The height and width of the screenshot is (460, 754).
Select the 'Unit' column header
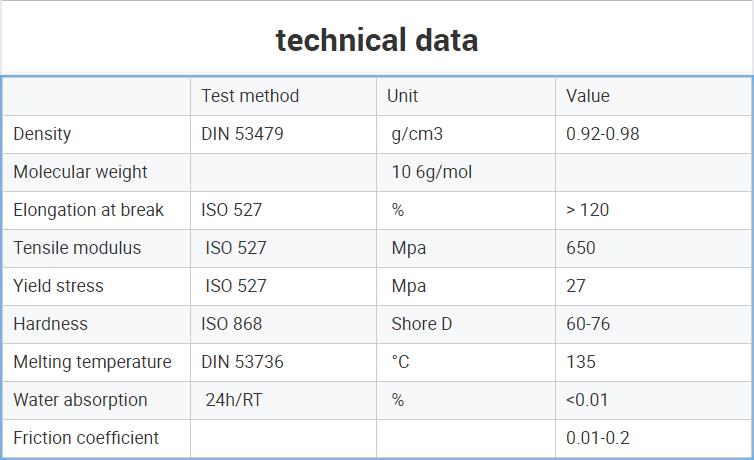pos(402,96)
